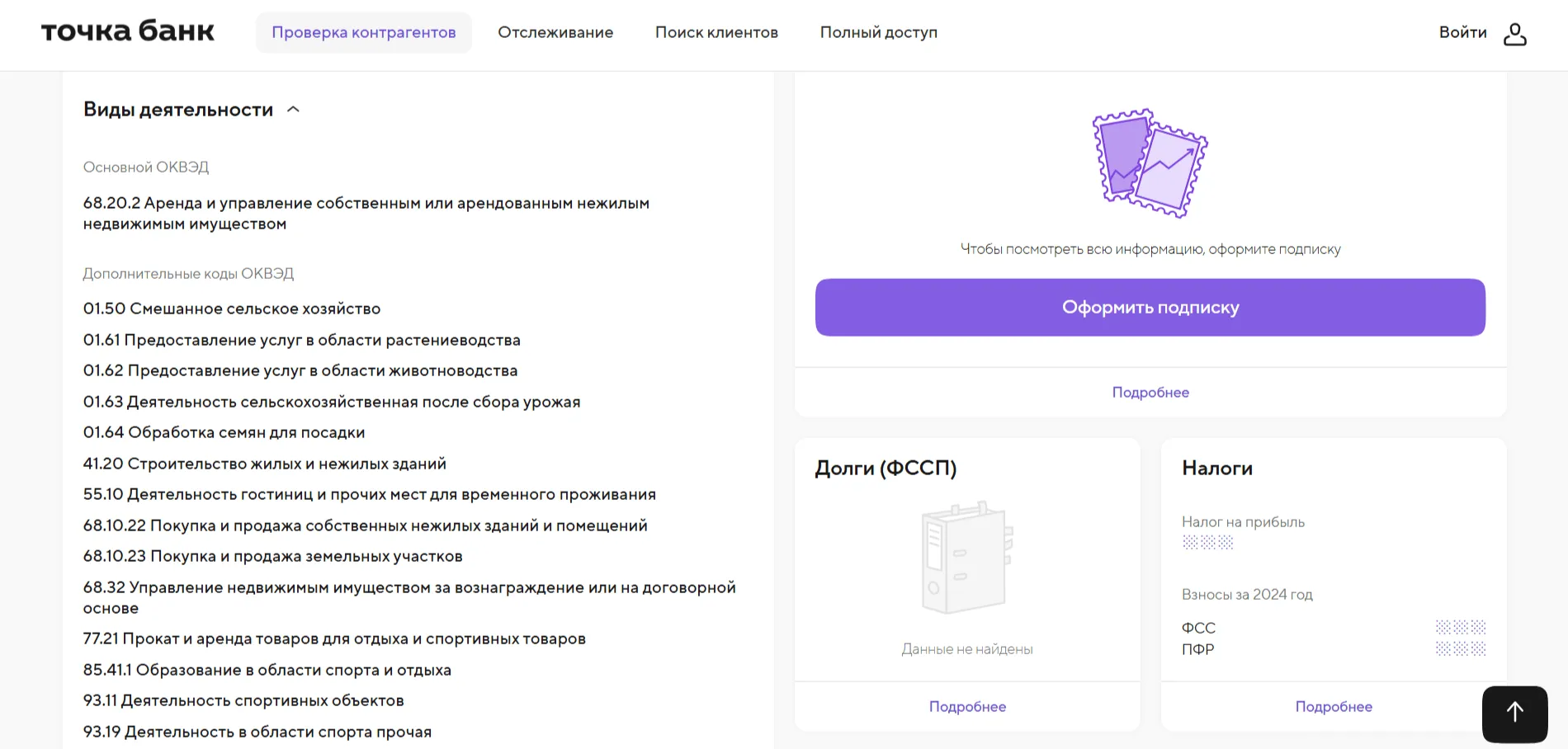Select the Проверка контрагентов tab

click(363, 32)
